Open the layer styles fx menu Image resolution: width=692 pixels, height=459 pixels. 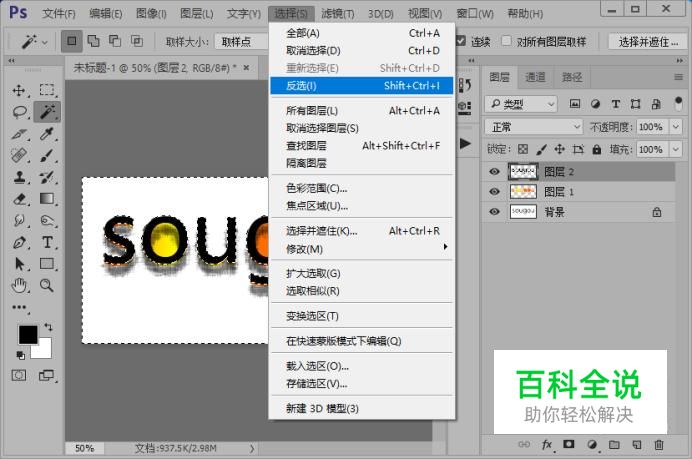546,444
